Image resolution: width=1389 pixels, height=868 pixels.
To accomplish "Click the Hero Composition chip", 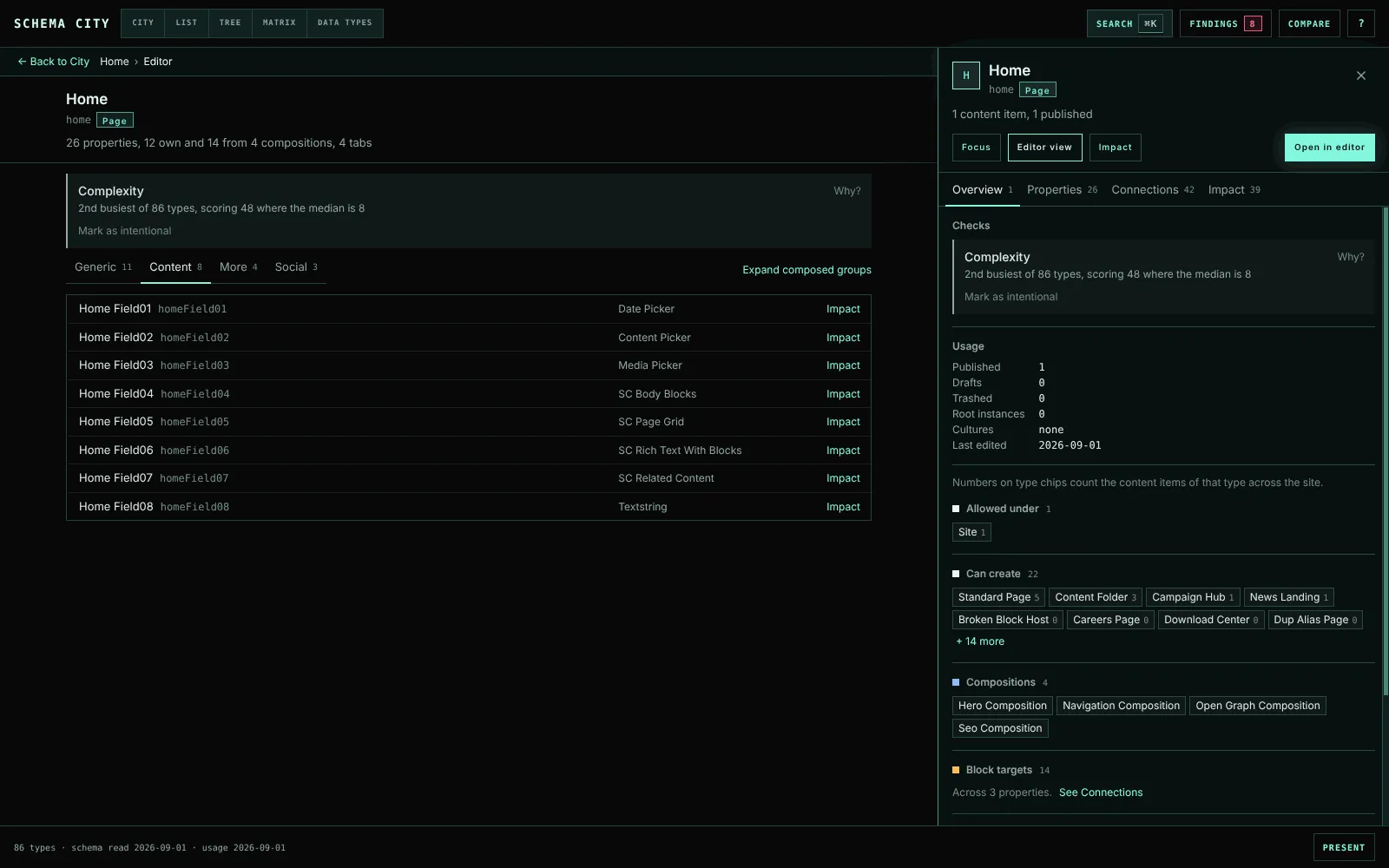I will pyautogui.click(x=1003, y=706).
